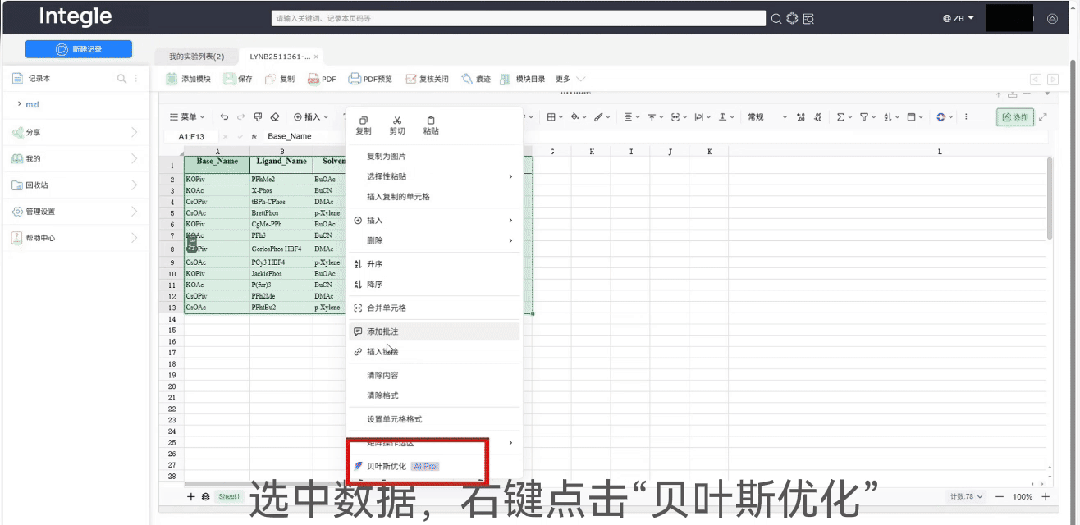Click the cell reference box A1:F13
The width and height of the screenshot is (1080, 525).
(191, 136)
